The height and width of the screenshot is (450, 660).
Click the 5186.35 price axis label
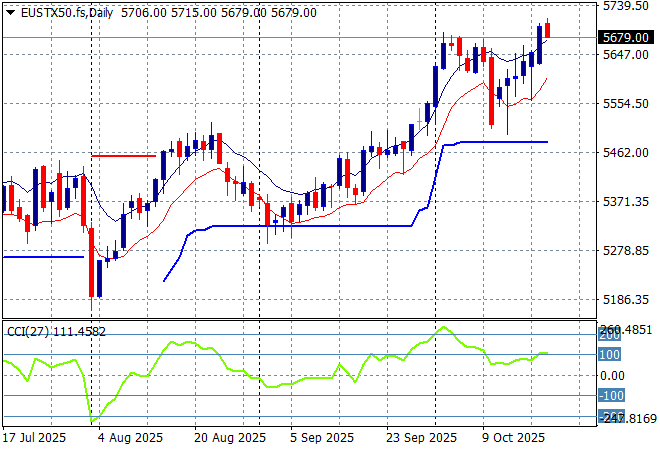click(x=624, y=299)
